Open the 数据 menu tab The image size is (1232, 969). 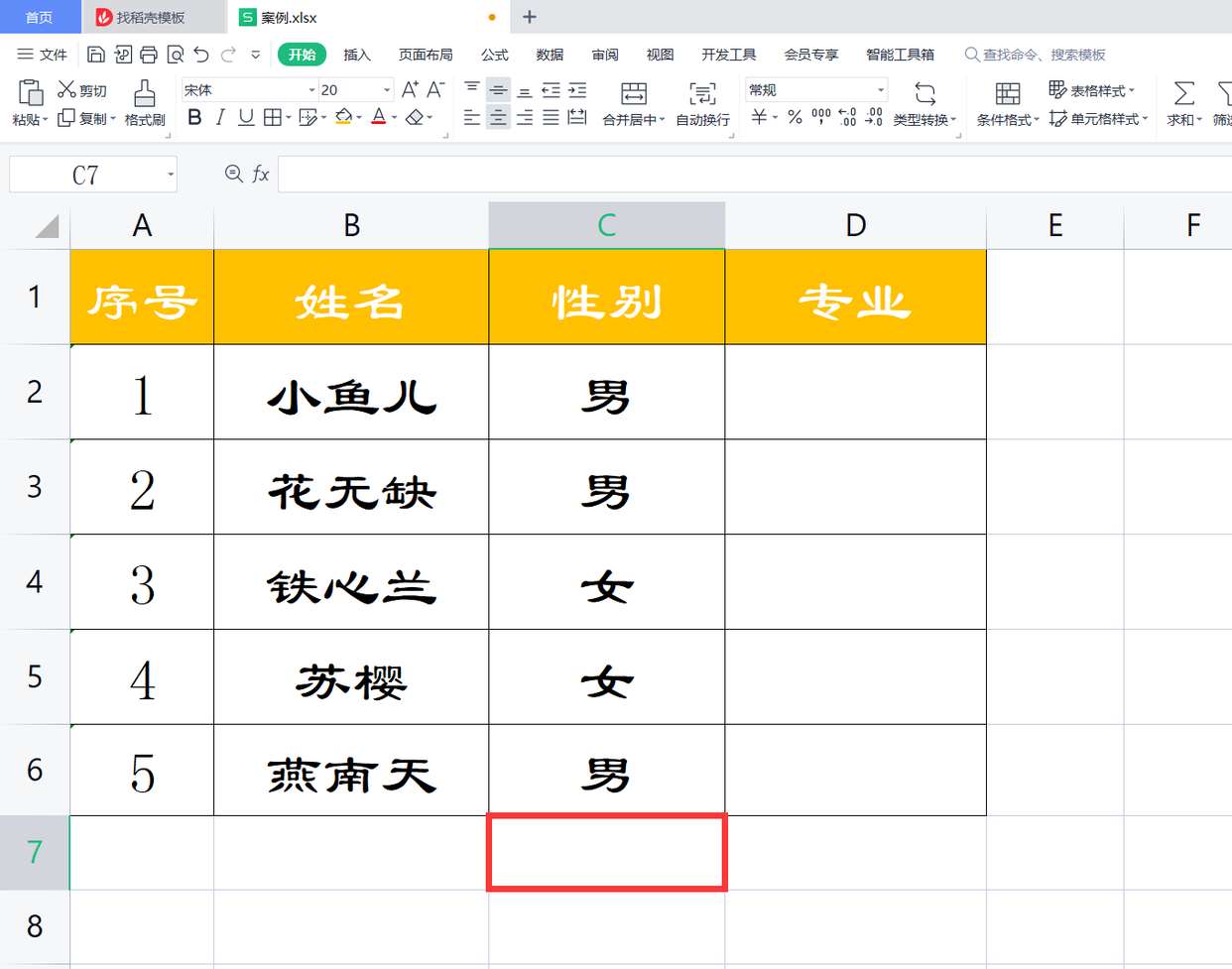pyautogui.click(x=548, y=55)
